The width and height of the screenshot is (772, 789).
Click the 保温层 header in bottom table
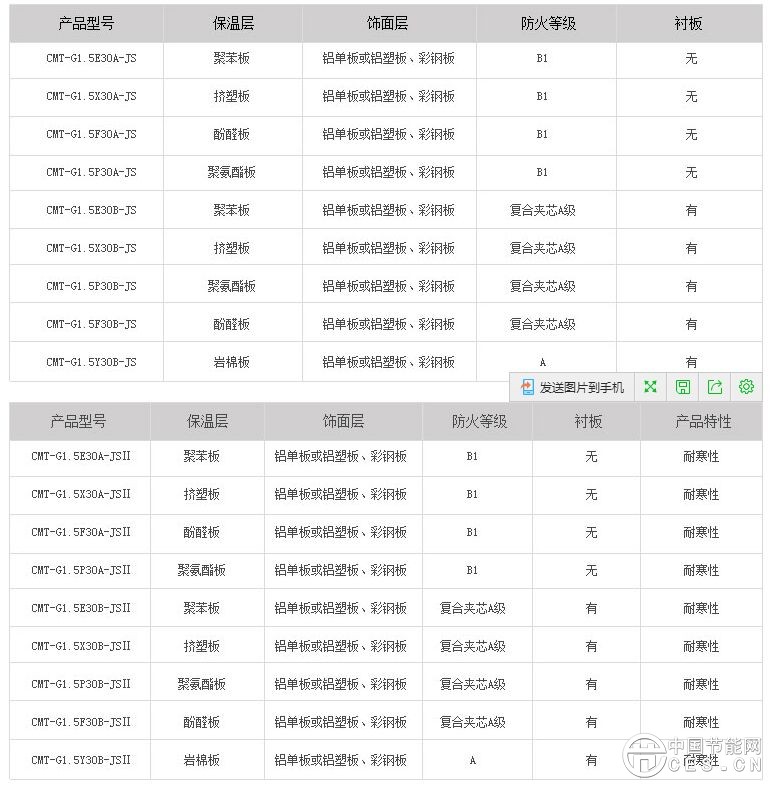(x=207, y=422)
